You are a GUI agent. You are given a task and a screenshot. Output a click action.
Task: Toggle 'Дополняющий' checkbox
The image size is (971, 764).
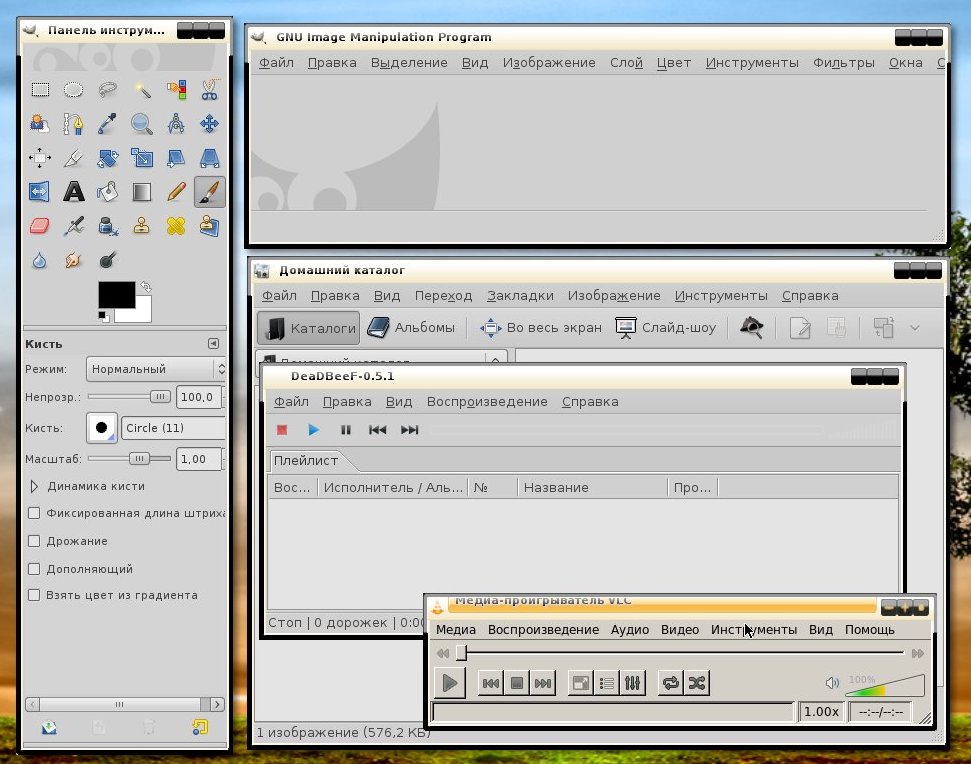(x=34, y=569)
